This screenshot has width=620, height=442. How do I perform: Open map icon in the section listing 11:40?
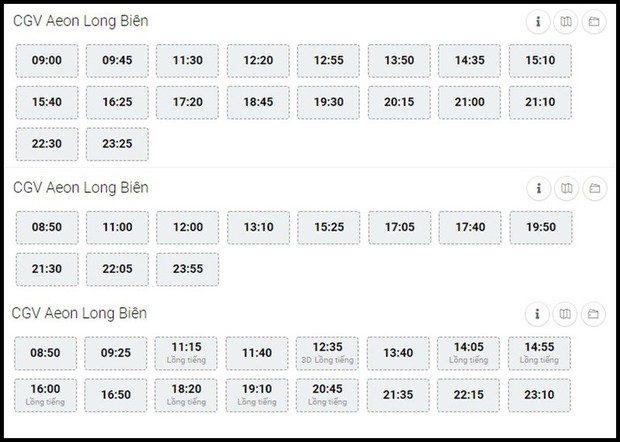(565, 314)
